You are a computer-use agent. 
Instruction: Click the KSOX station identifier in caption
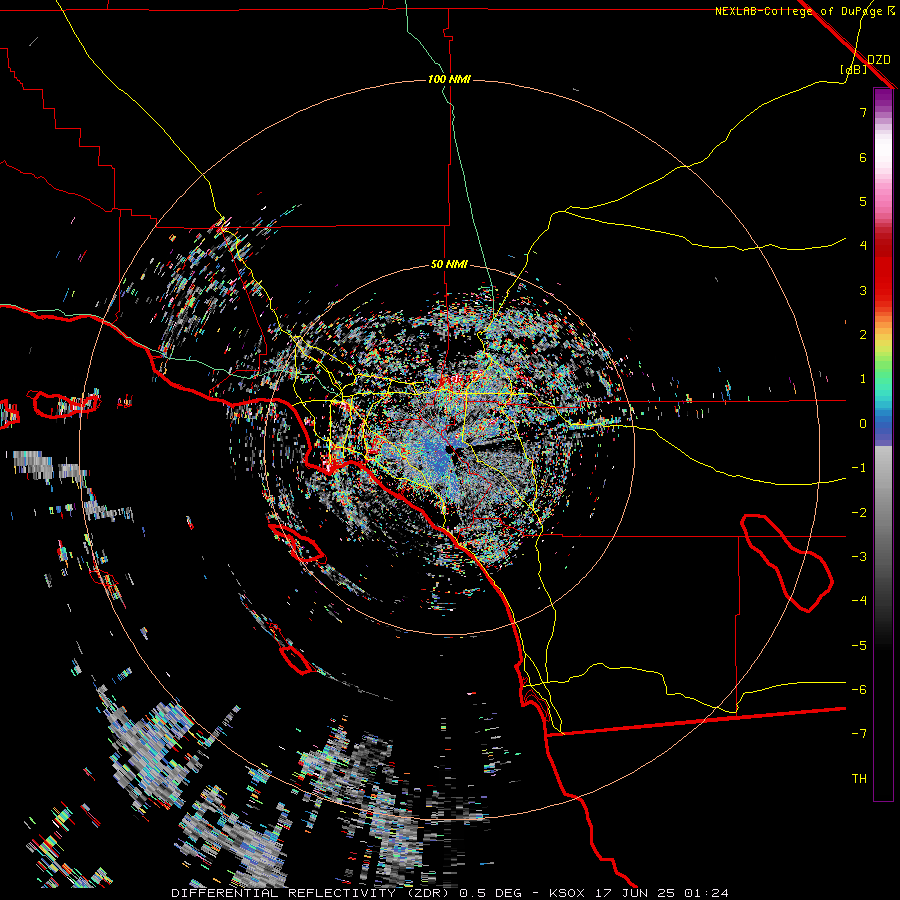click(x=567, y=893)
